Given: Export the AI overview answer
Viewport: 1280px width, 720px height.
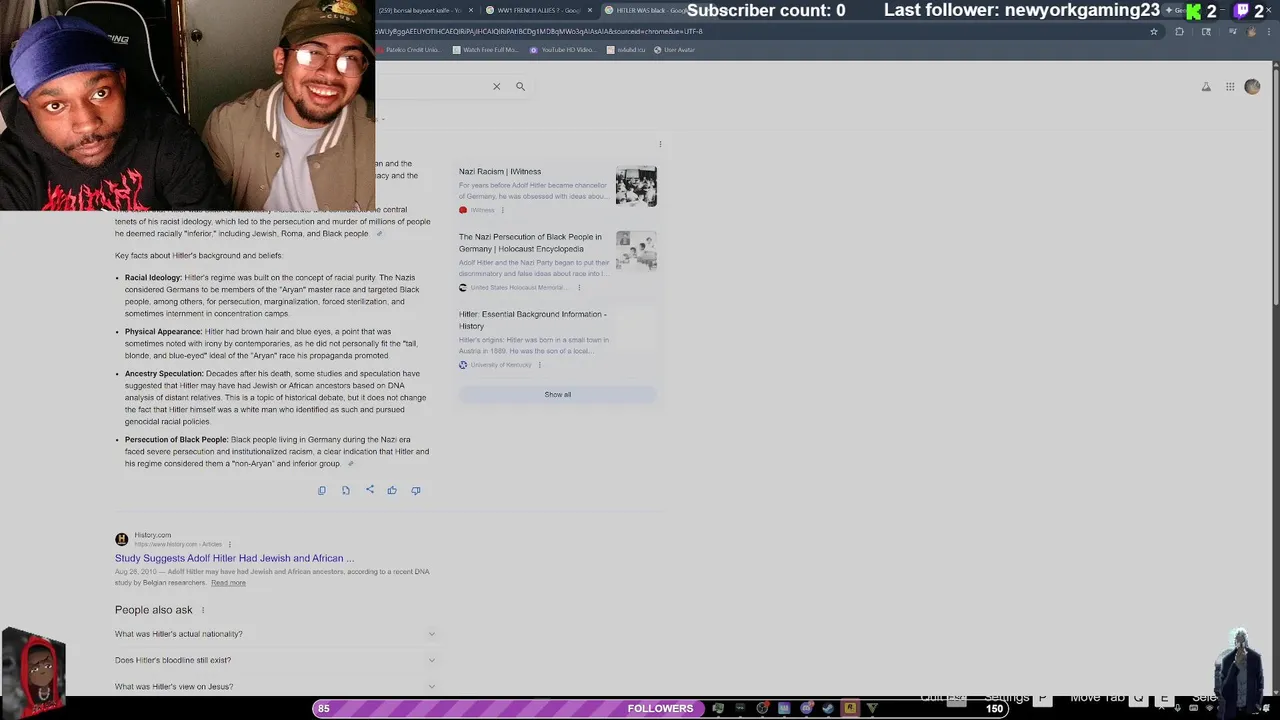Looking at the screenshot, I should [346, 490].
